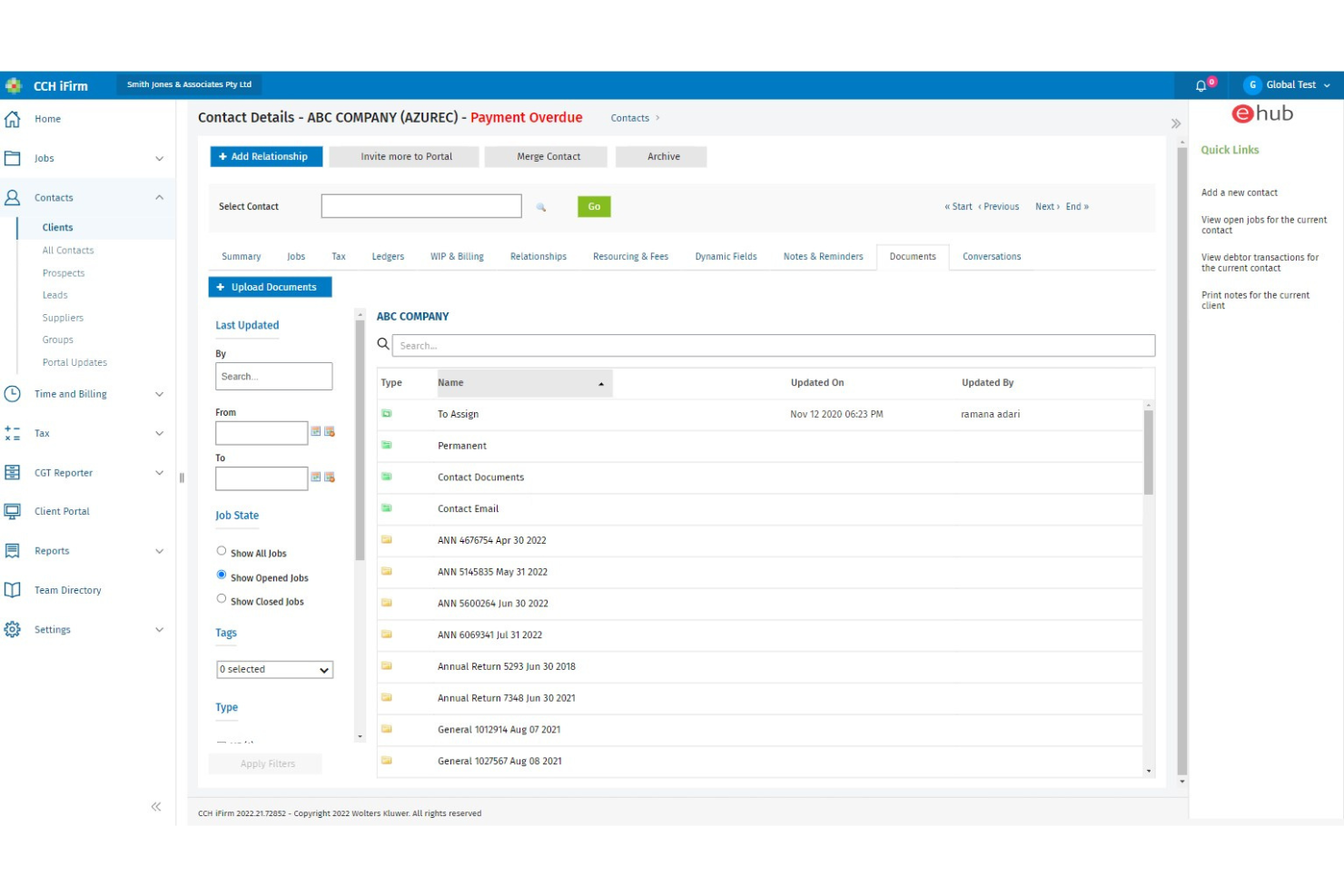Go to Next contact link
The width and height of the screenshot is (1344, 896).
pyautogui.click(x=1047, y=207)
